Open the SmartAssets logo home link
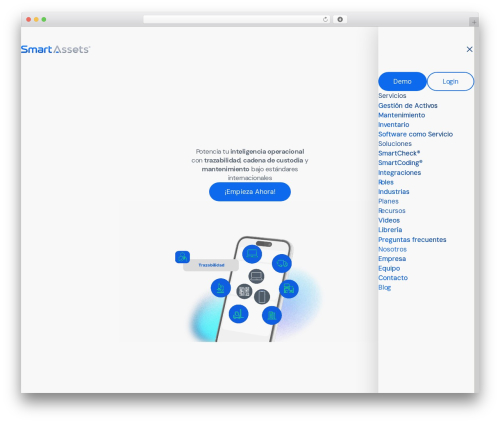 (x=55, y=49)
